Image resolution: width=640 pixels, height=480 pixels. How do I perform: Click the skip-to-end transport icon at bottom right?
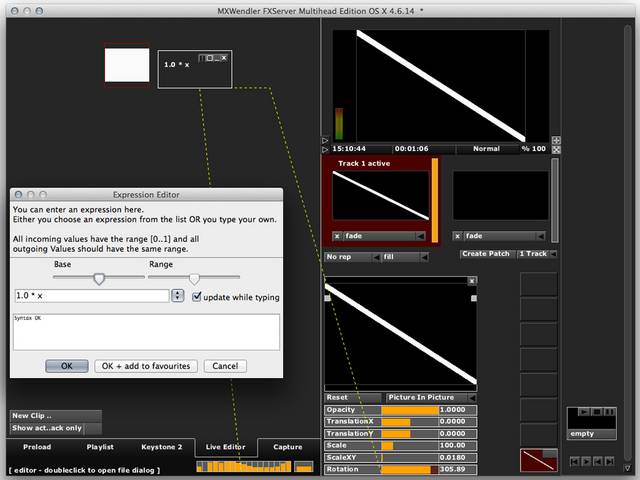coord(609,461)
